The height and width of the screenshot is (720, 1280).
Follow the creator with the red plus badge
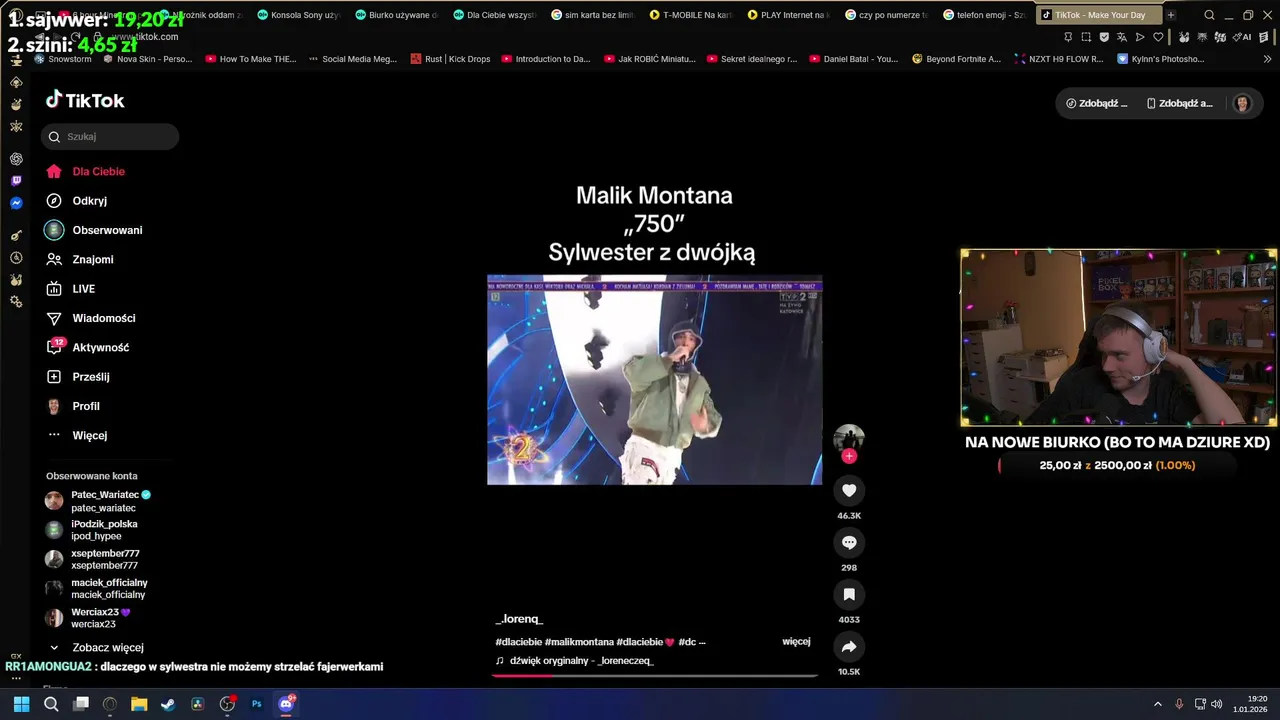click(849, 456)
